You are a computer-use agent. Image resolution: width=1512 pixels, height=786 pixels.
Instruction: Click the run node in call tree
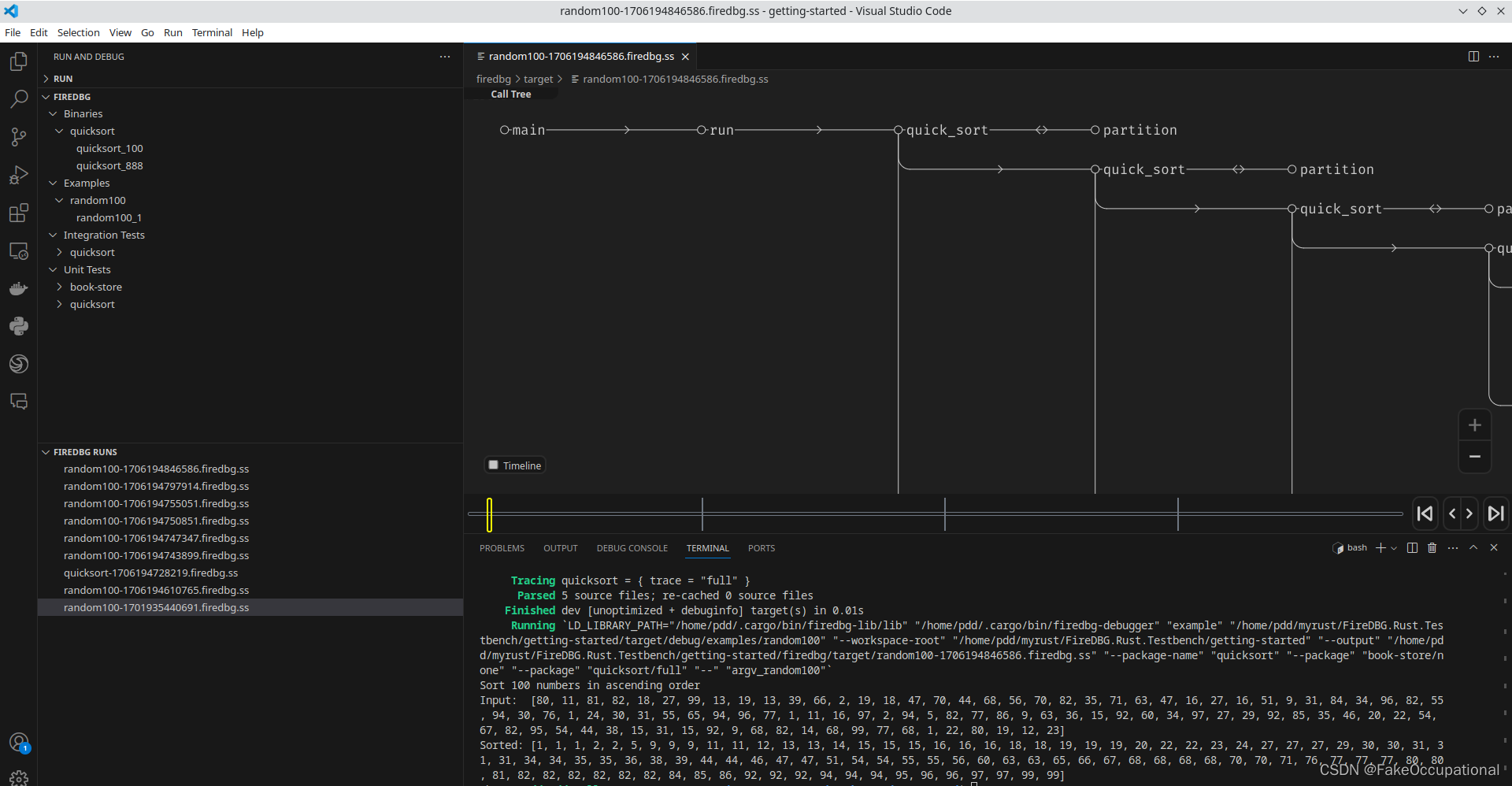(716, 130)
